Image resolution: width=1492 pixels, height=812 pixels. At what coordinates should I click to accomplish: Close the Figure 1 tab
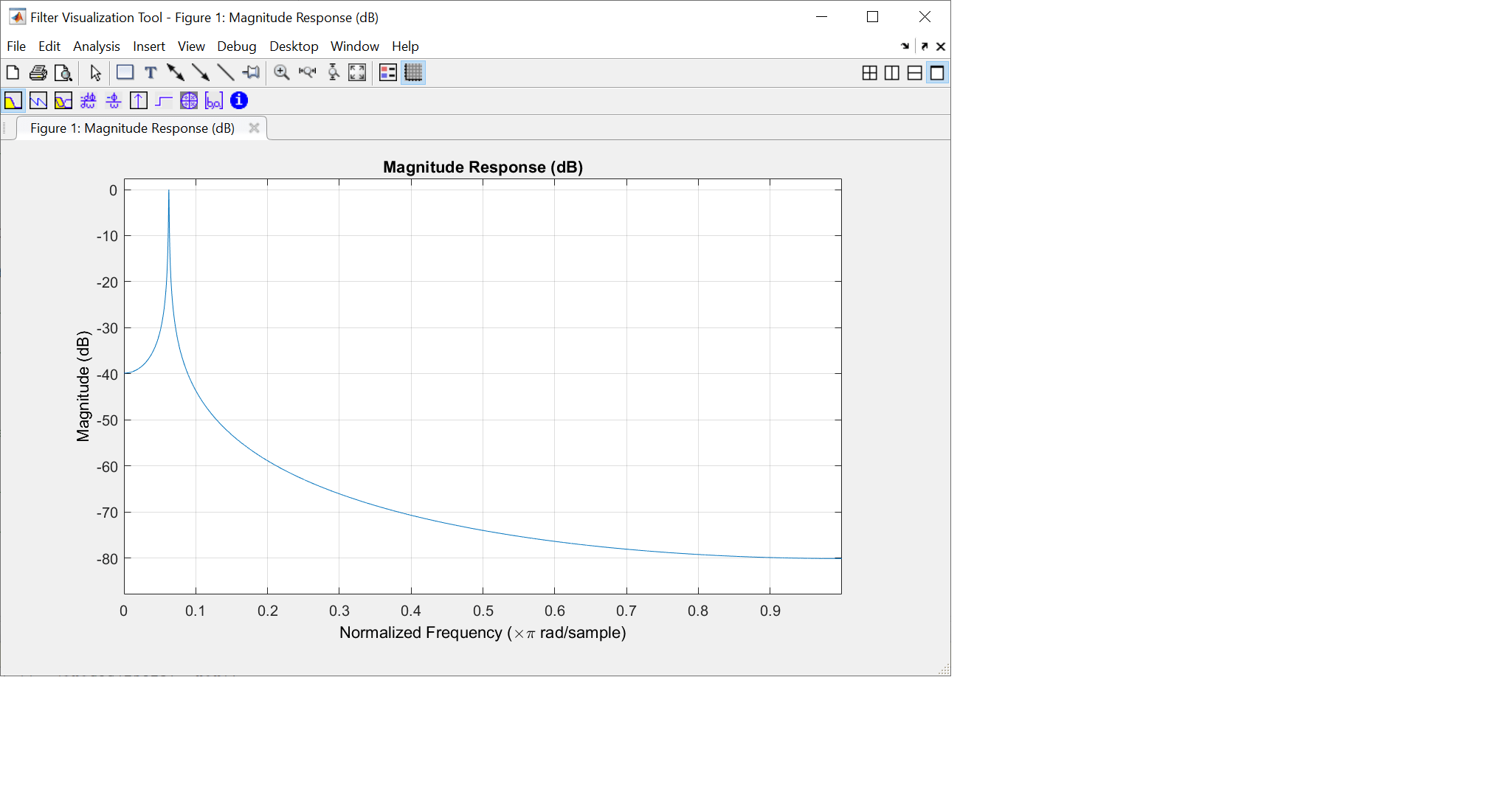coord(254,128)
